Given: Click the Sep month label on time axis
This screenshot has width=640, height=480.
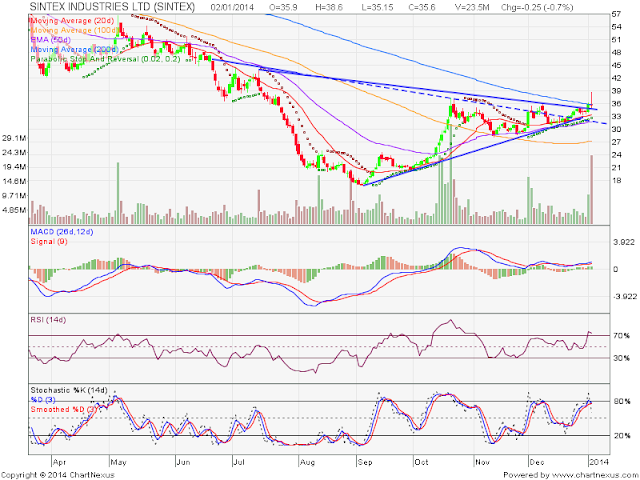Looking at the screenshot, I should [x=365, y=462].
